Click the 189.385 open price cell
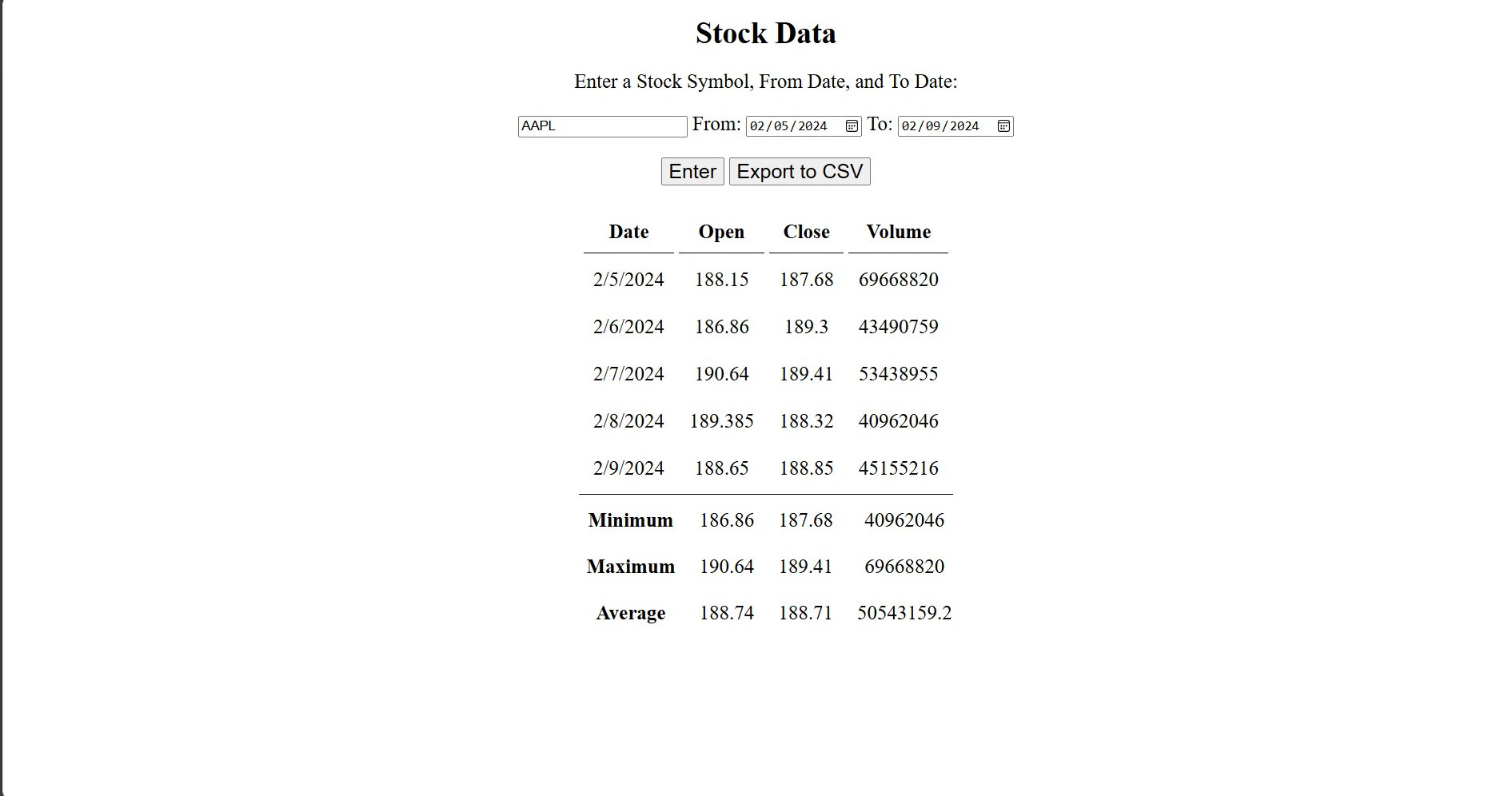Screen dimensions: 1512x796 [x=721, y=421]
